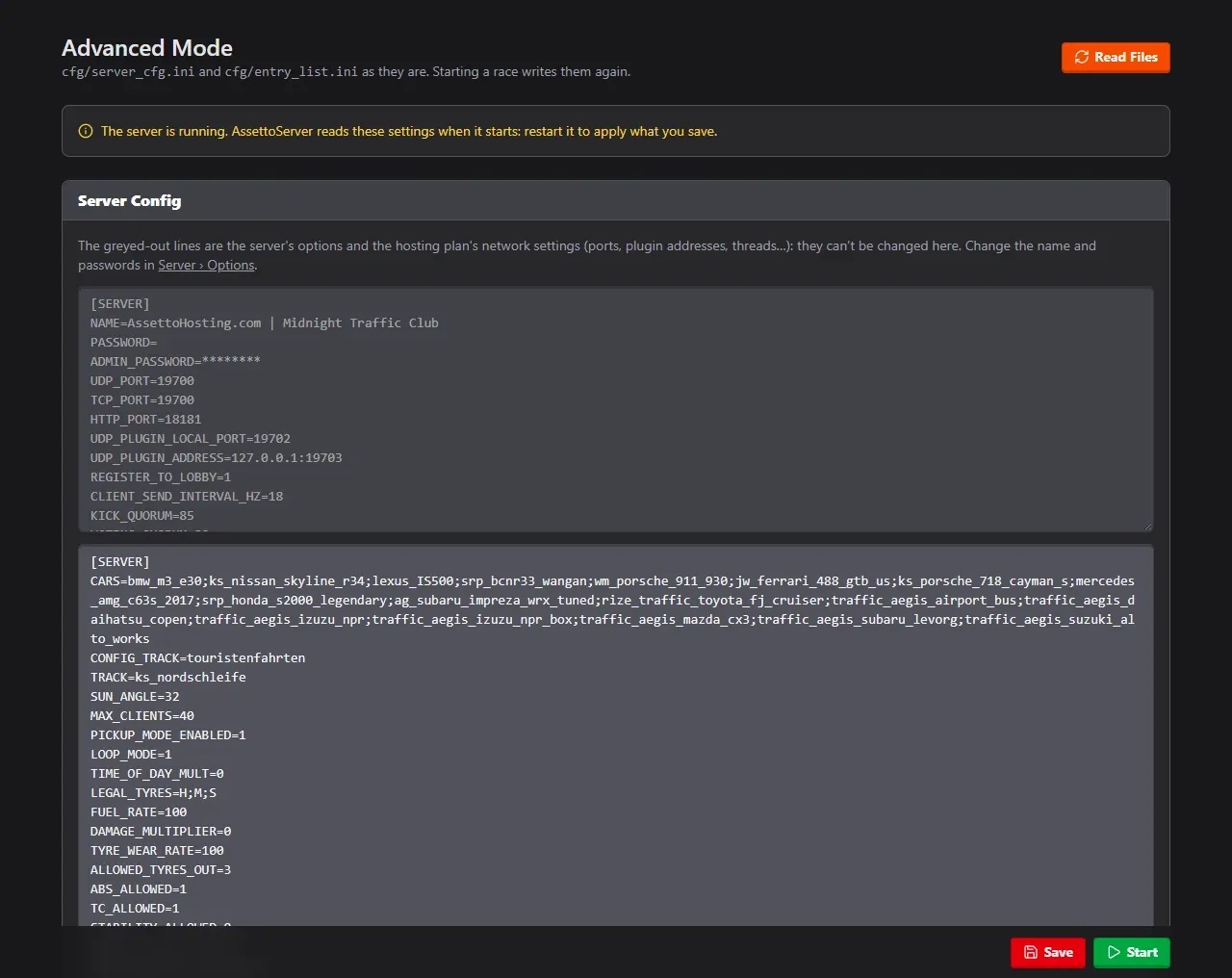The image size is (1232, 978).
Task: Click the server running warning message
Action: [409, 131]
